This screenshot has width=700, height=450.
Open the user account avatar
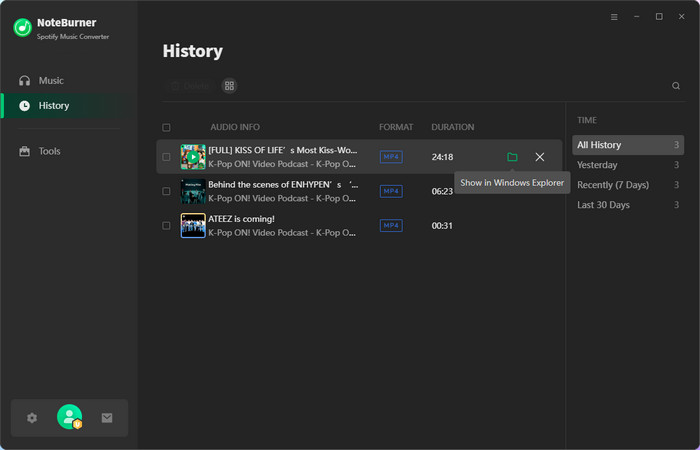(70, 417)
